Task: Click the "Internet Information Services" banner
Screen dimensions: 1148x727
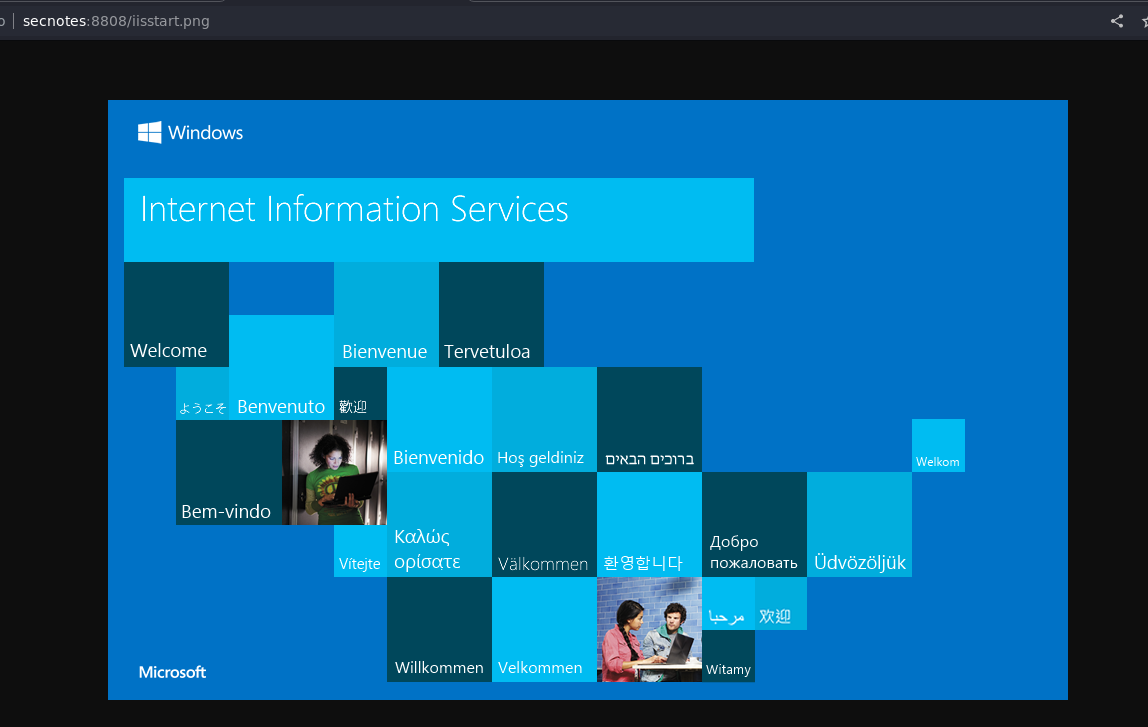Action: pos(439,220)
